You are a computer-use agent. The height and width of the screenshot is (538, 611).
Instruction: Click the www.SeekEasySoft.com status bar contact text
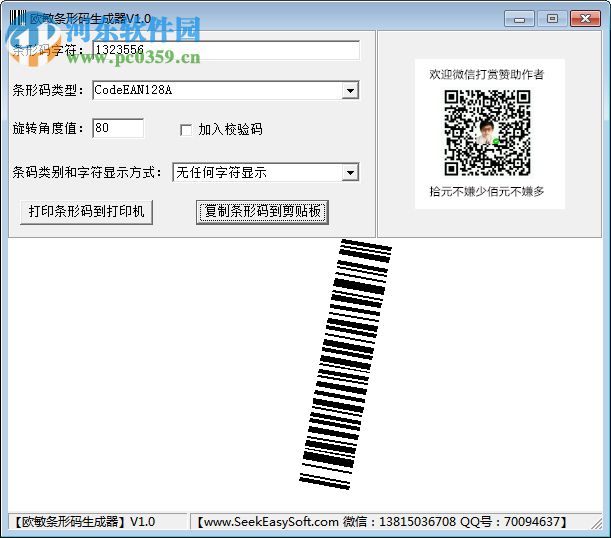point(381,522)
